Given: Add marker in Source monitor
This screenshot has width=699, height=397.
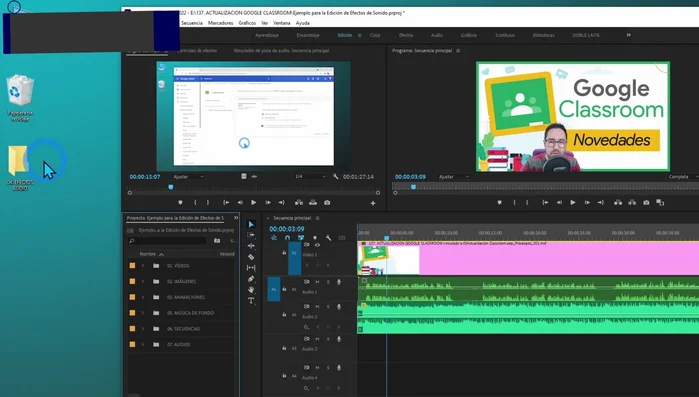Looking at the screenshot, I should coord(180,202).
